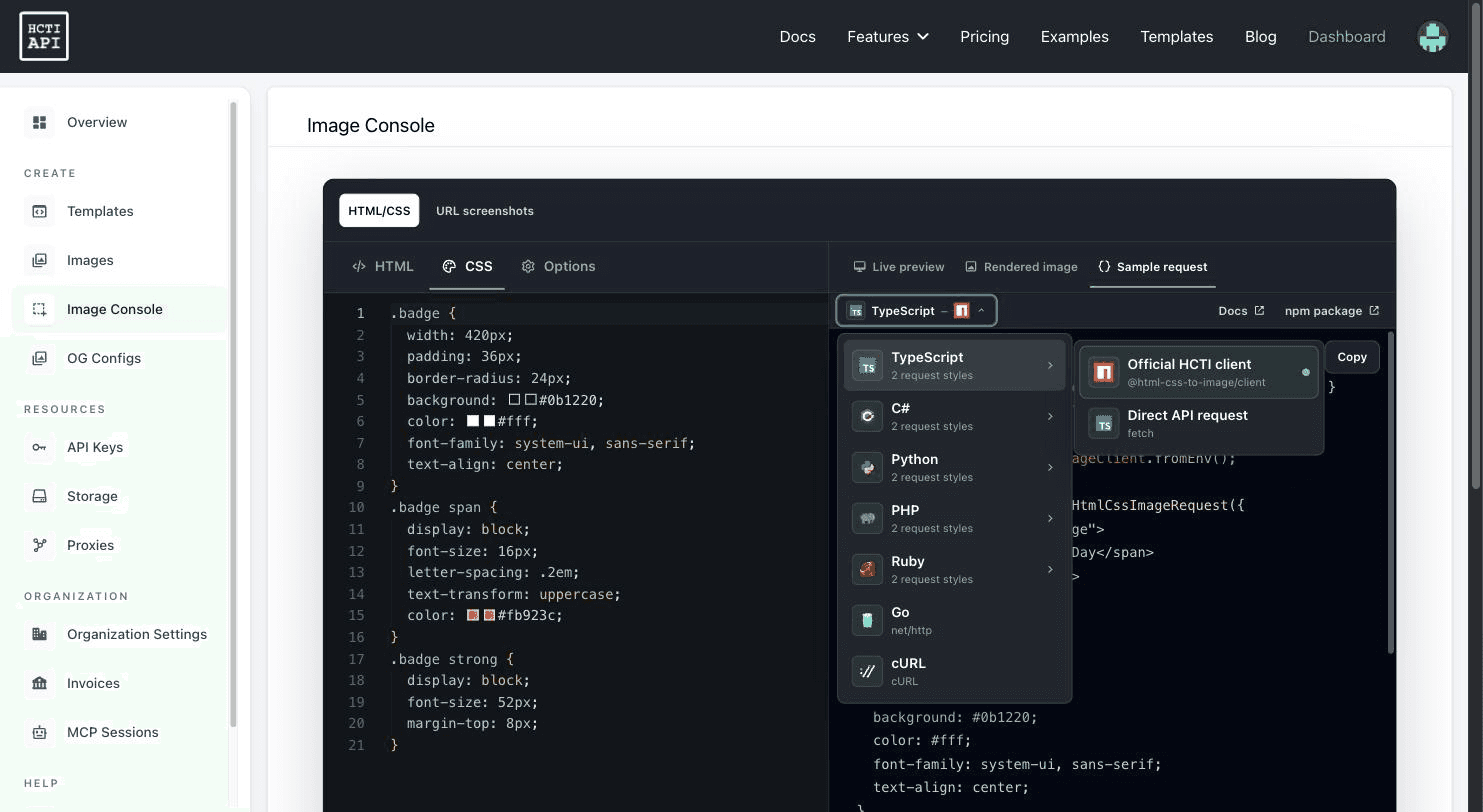The image size is (1483, 812).
Task: Open the user avatar menu
Action: [1432, 37]
